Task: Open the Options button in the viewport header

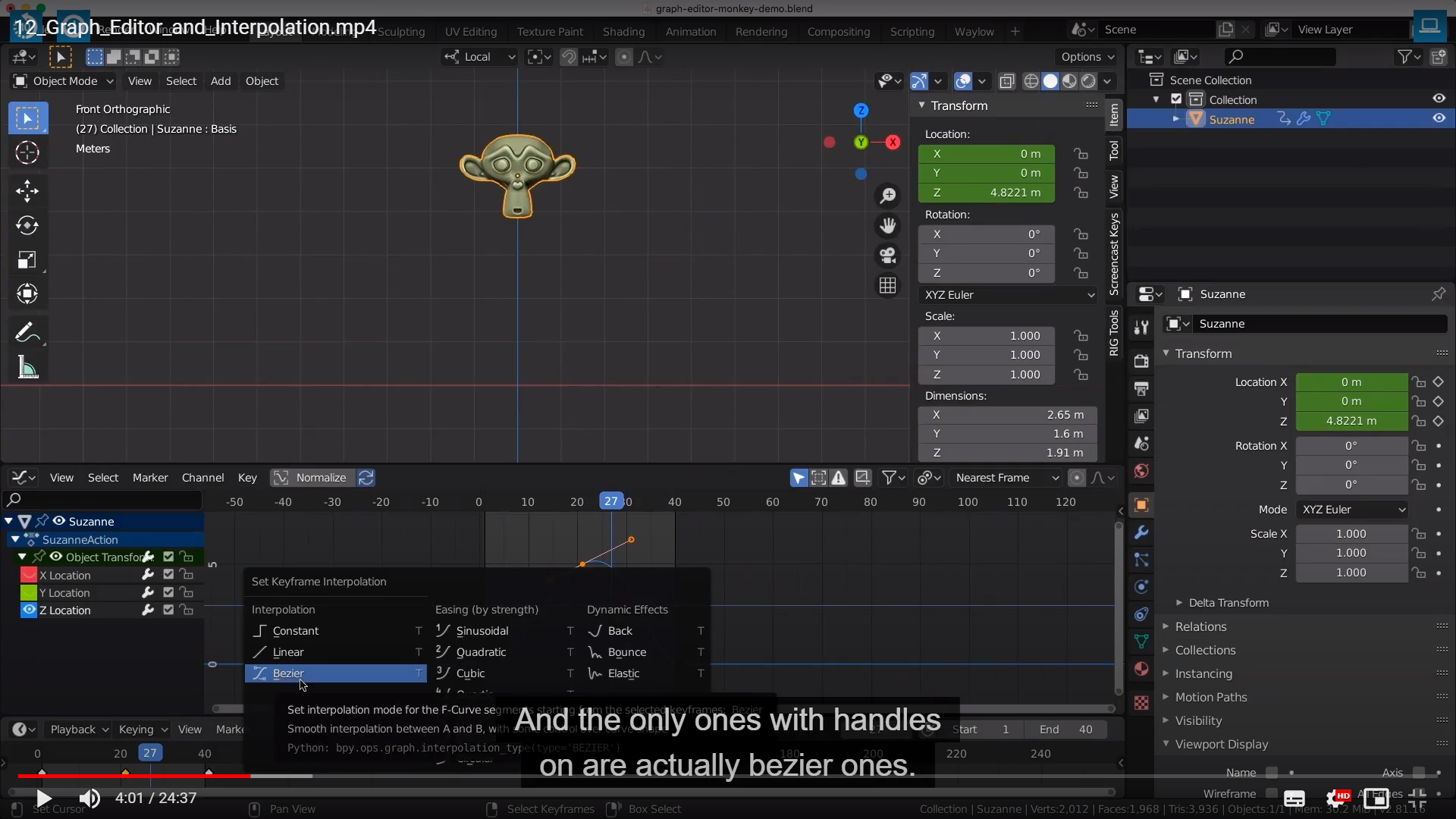Action: [x=1087, y=57]
